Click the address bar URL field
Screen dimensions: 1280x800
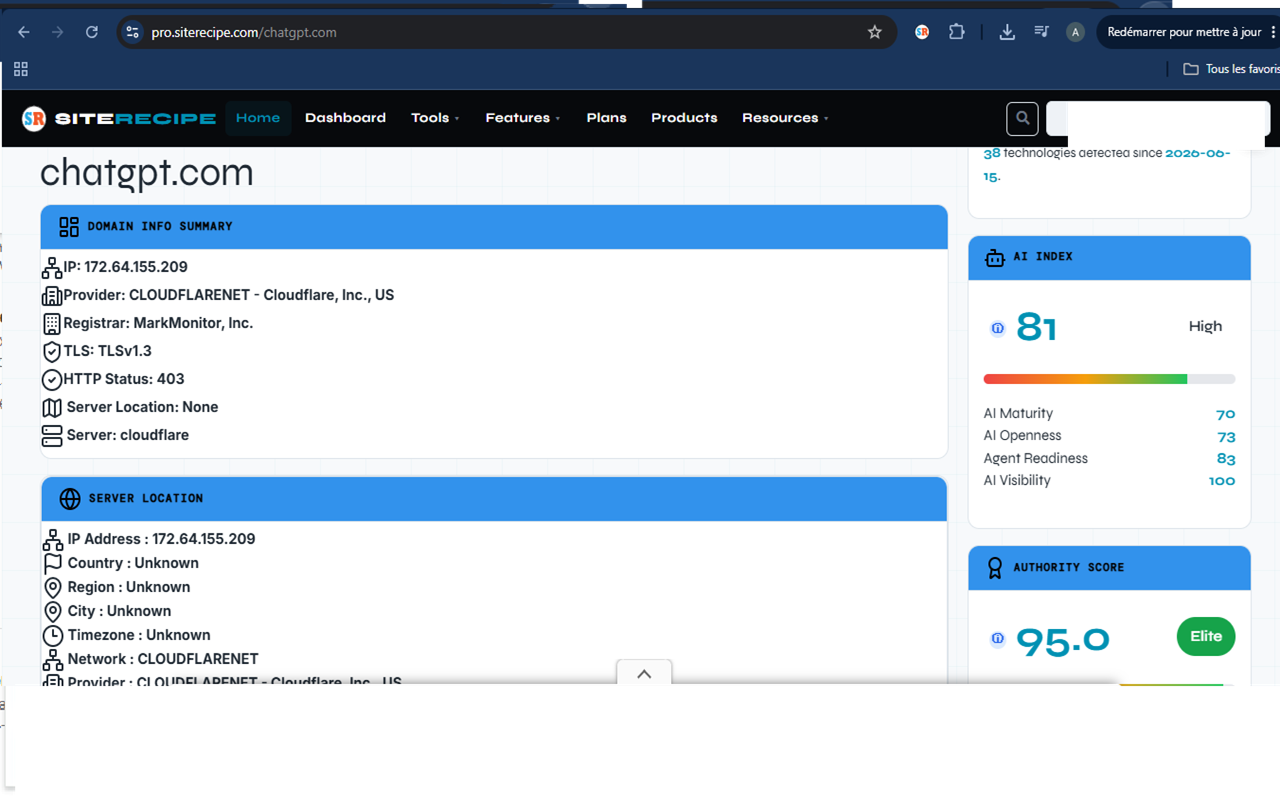(x=505, y=32)
